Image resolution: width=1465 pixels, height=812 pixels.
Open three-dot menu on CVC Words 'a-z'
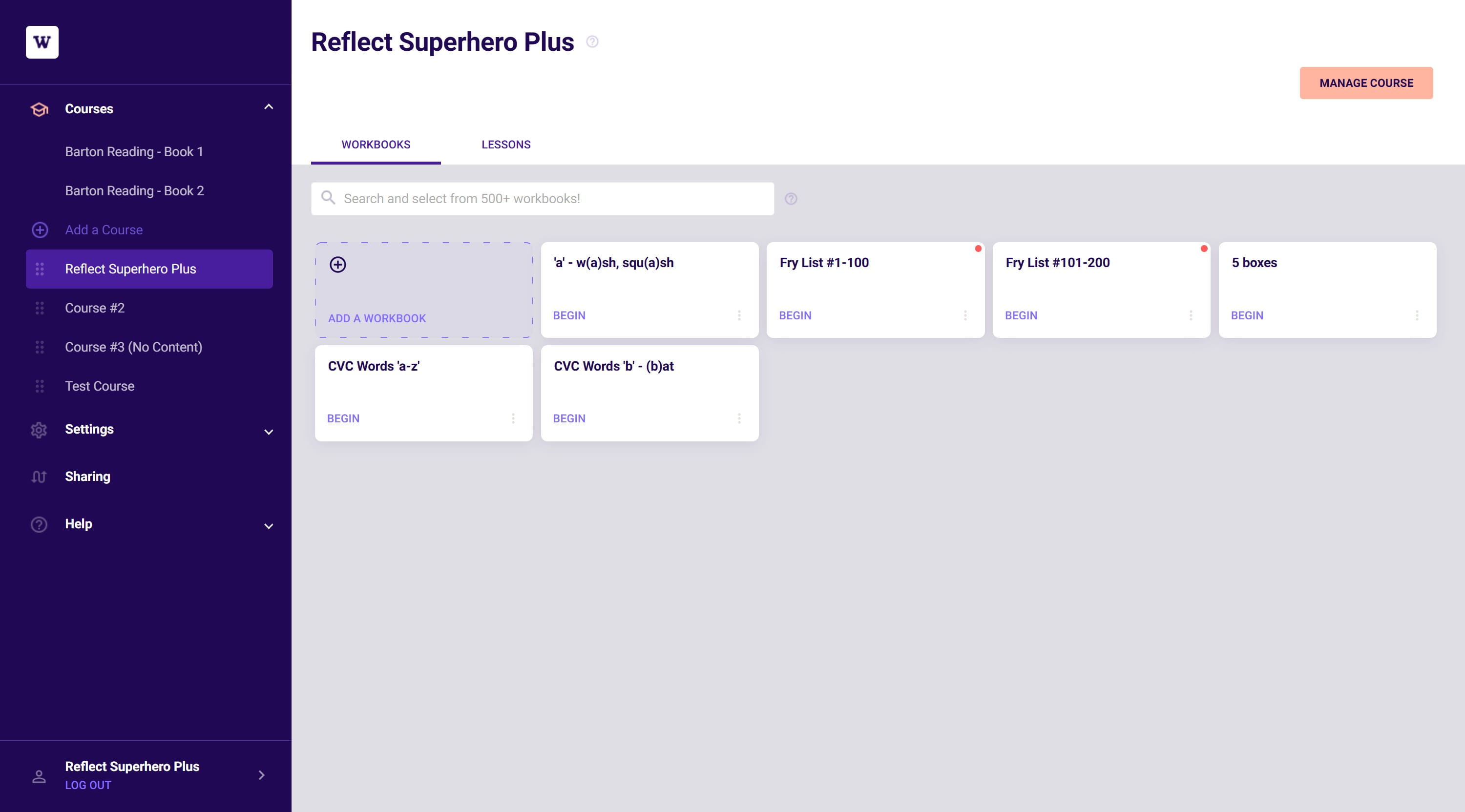pyautogui.click(x=513, y=418)
